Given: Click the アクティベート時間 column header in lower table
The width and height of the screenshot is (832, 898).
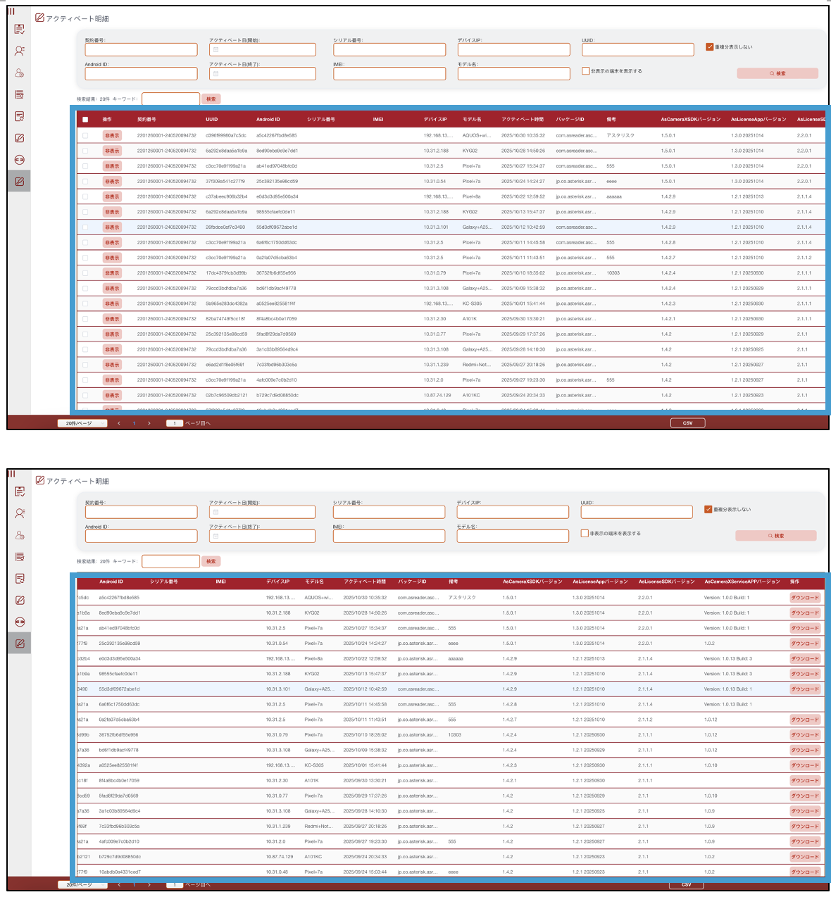Looking at the screenshot, I should click(365, 580).
